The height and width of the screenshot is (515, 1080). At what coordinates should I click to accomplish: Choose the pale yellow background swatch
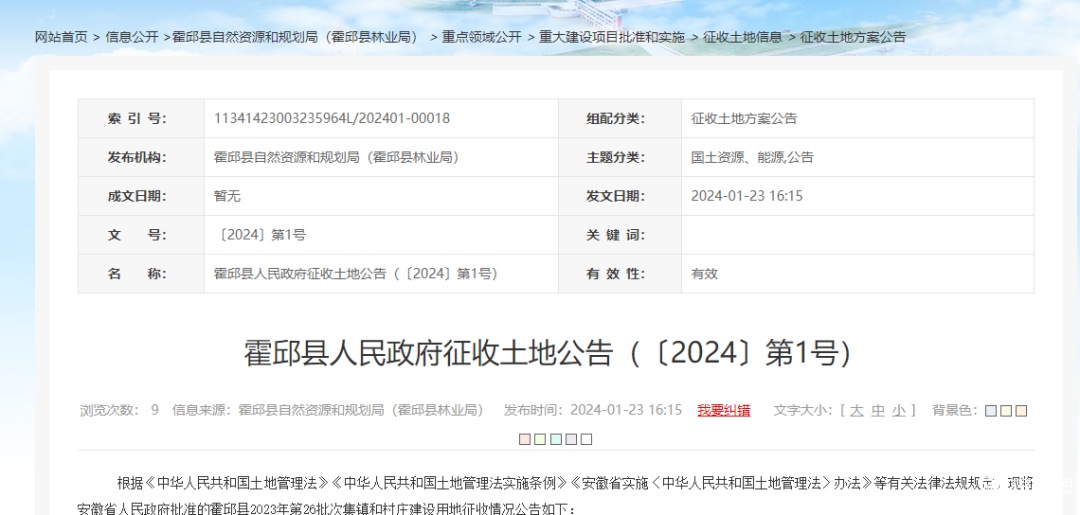[x=1006, y=411]
